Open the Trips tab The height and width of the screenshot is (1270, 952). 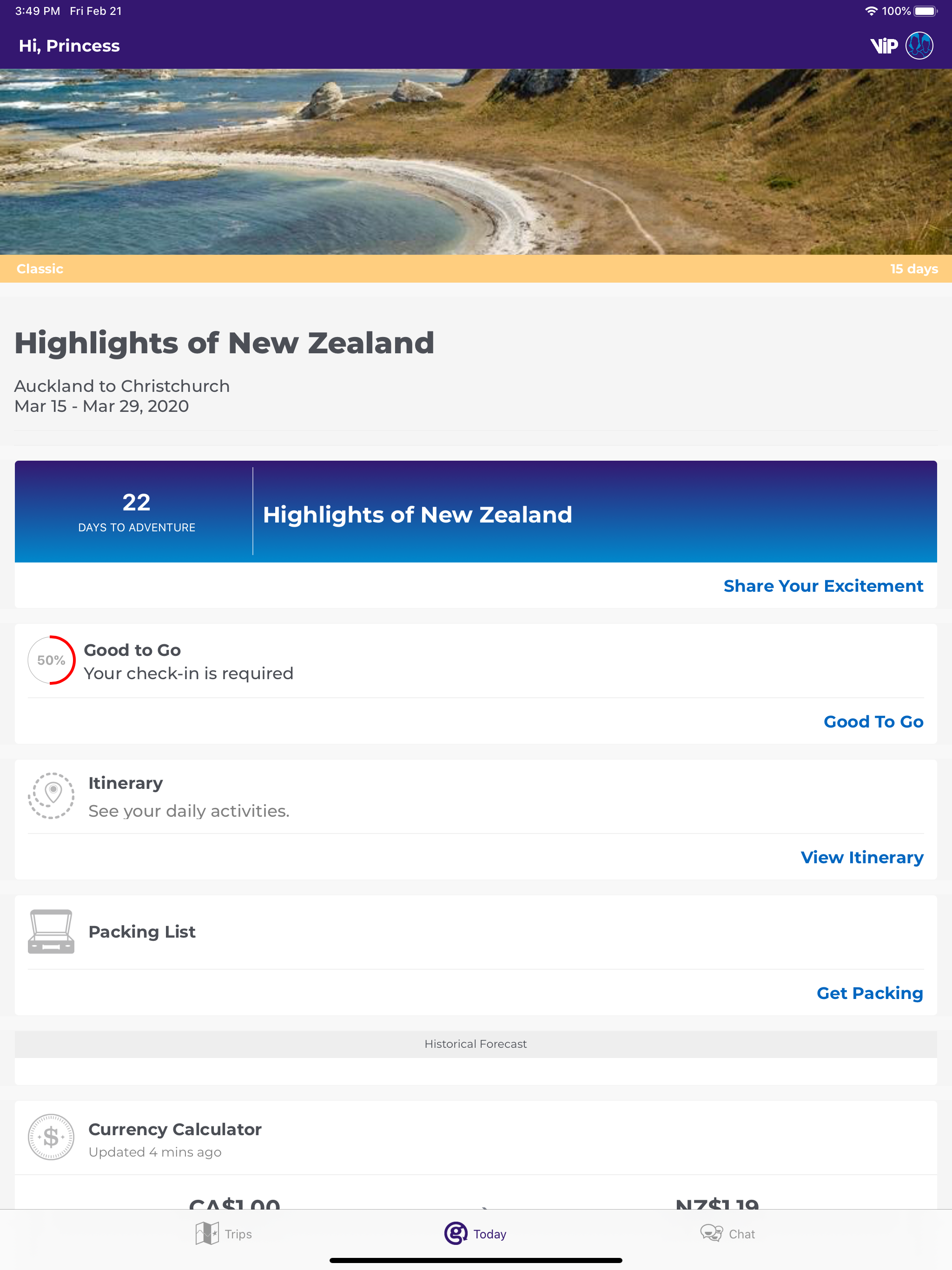click(238, 1234)
